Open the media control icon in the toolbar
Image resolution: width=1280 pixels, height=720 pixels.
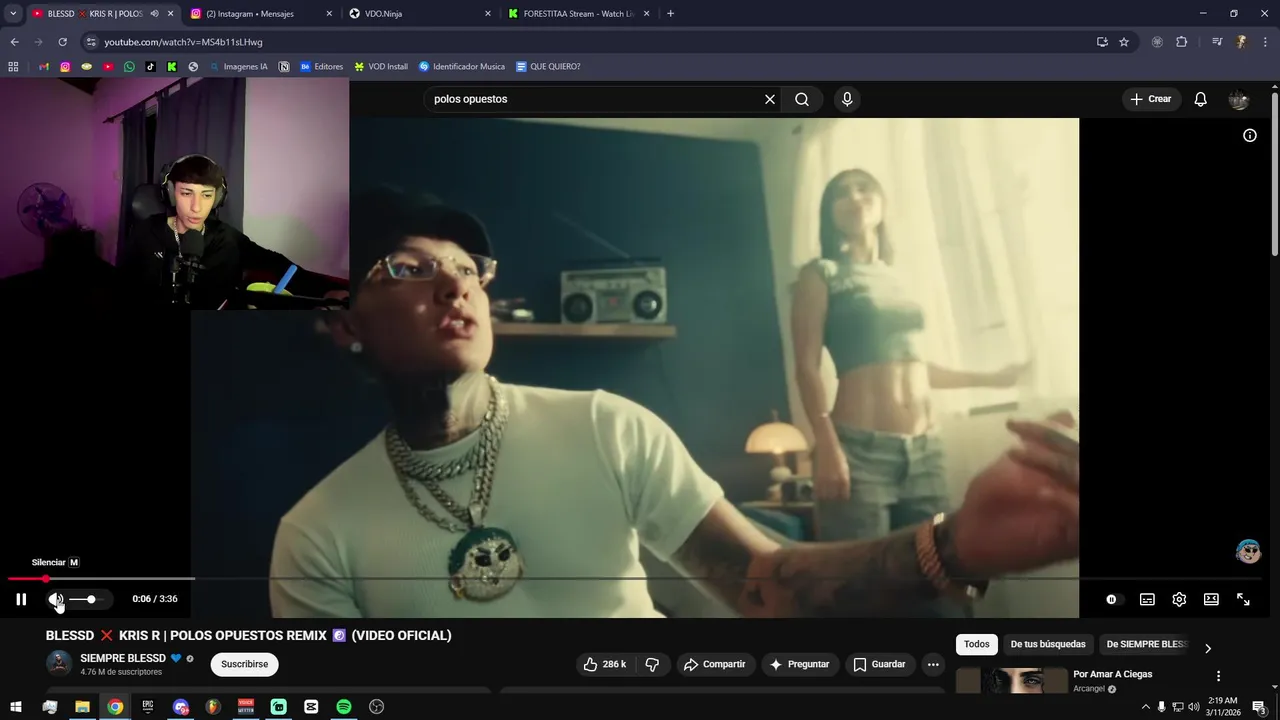point(1217,42)
